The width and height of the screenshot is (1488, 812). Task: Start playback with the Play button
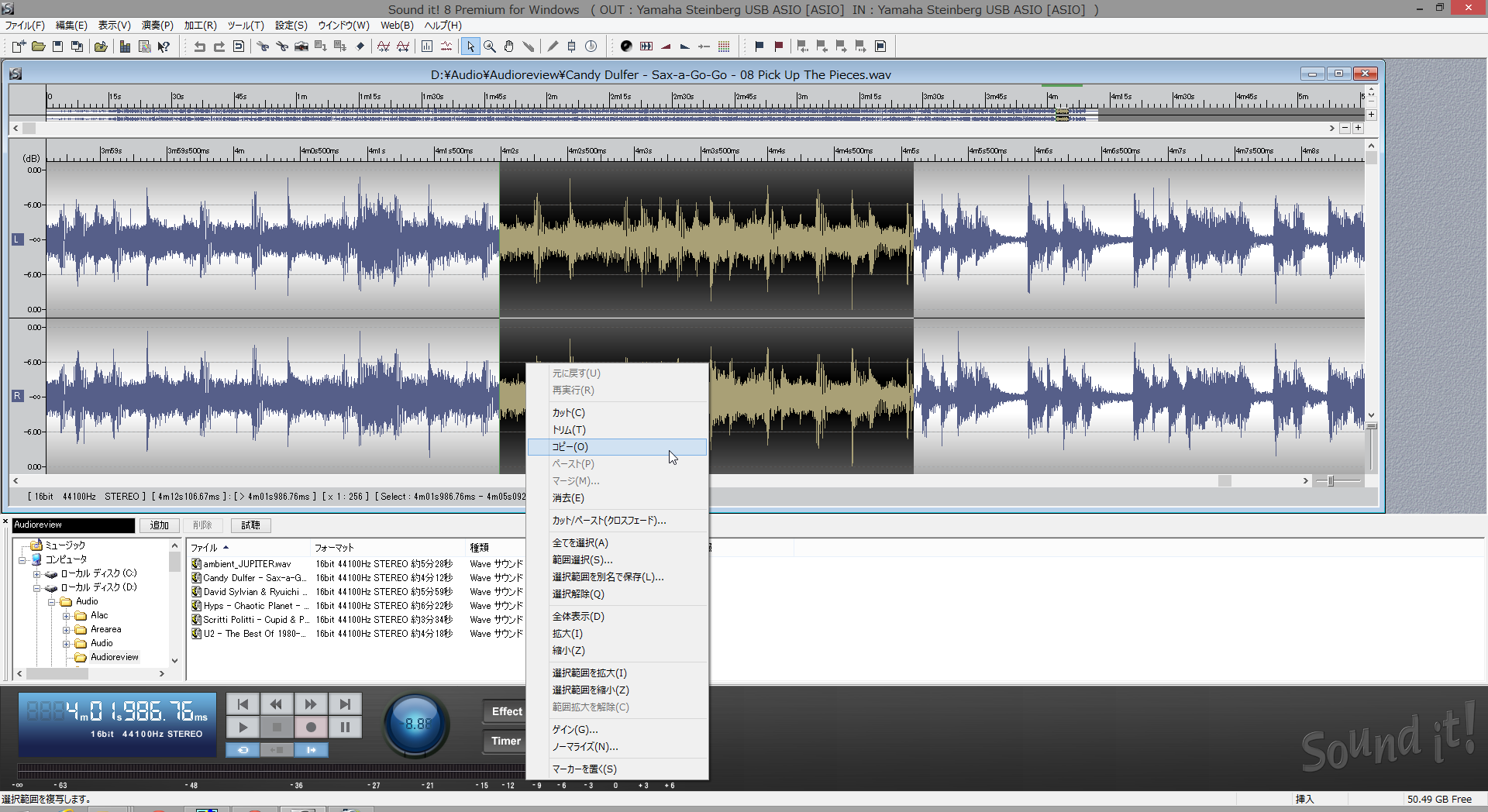pyautogui.click(x=243, y=727)
